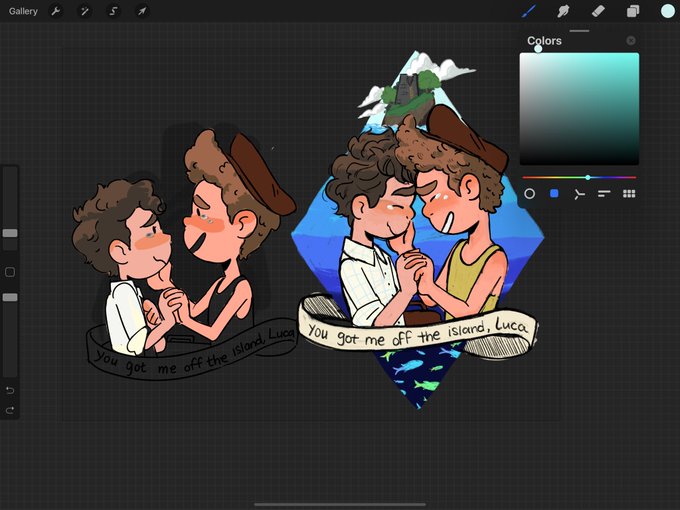
Task: Click the brush opacity slider handle
Action: [x=10, y=298]
